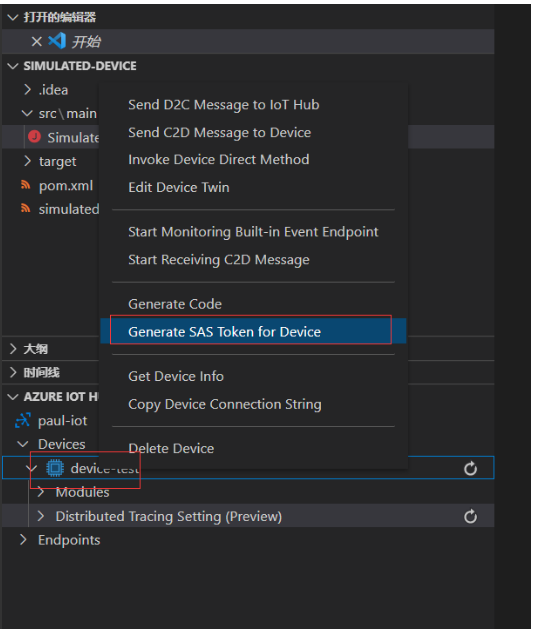This screenshot has width=553, height=630.
Task: Collapse the AZURE IOT HUB section
Action: click(x=13, y=397)
